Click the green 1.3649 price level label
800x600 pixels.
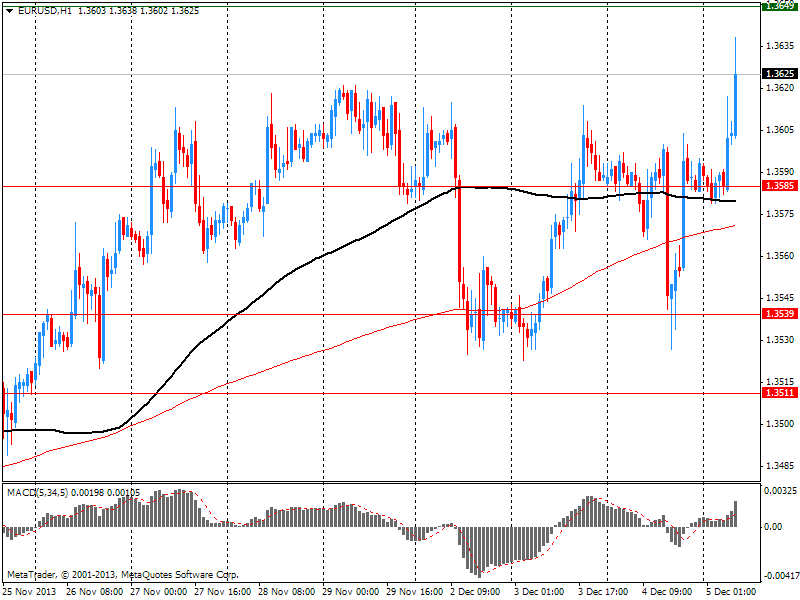click(779, 6)
